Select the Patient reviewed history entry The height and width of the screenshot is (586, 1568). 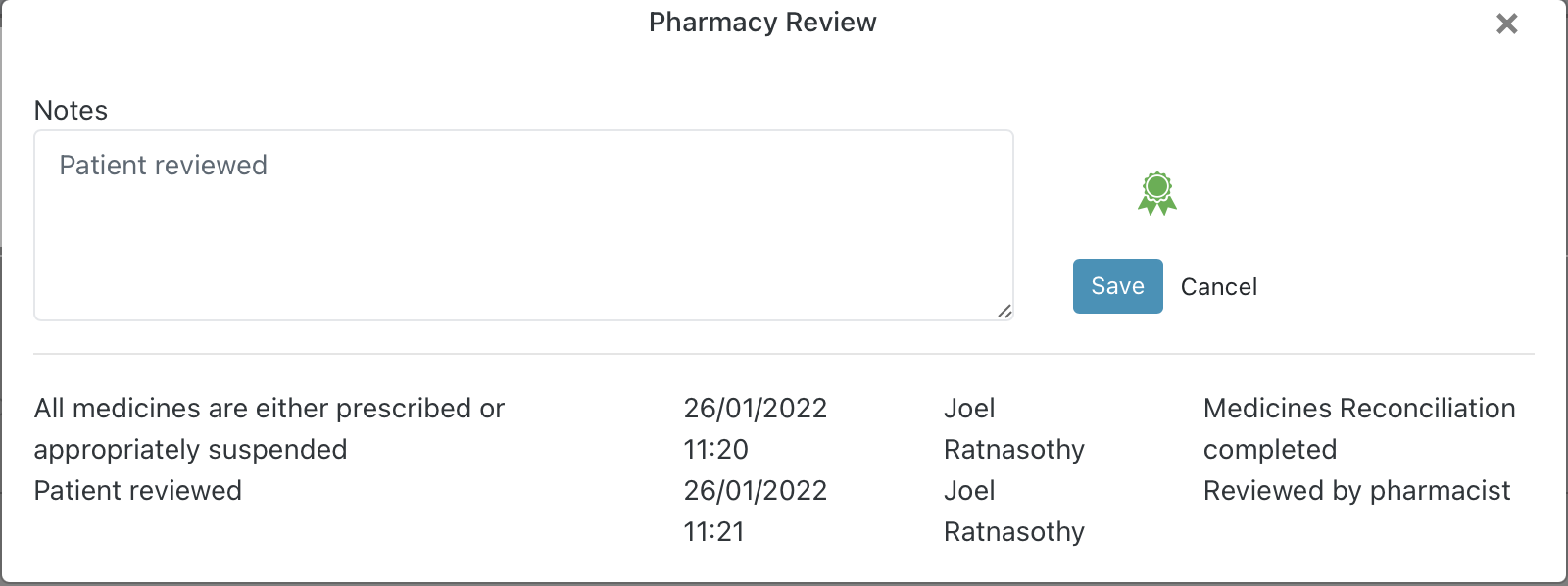(138, 490)
